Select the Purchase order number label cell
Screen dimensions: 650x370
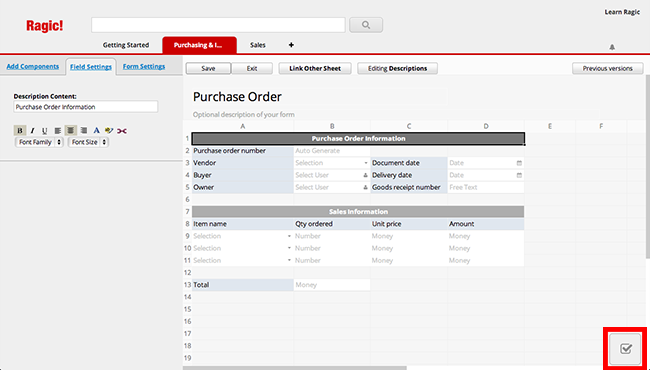243,151
